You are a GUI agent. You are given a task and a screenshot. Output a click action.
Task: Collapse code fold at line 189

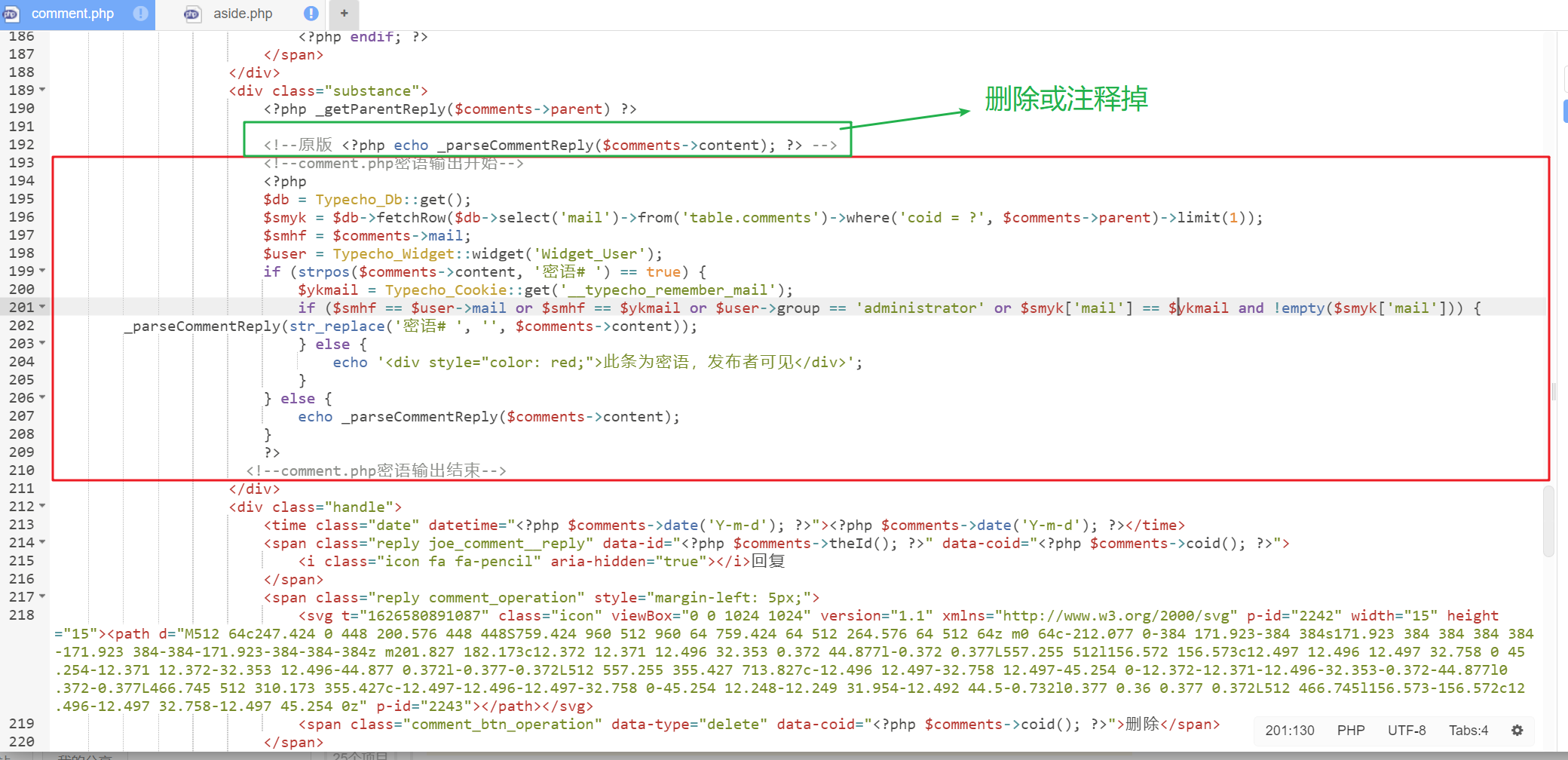tap(42, 90)
